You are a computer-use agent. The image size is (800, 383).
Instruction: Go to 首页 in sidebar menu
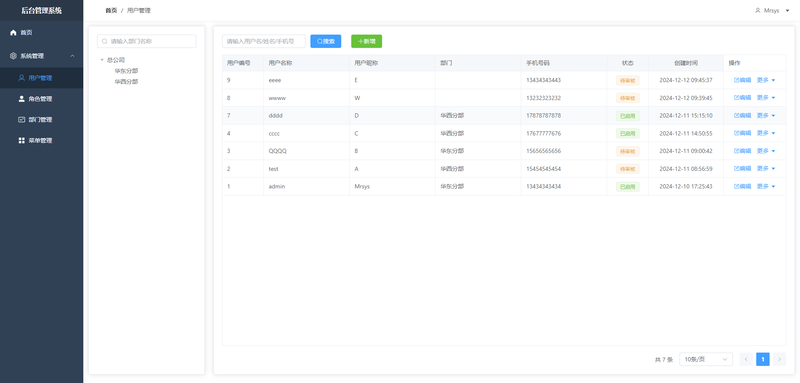41,33
